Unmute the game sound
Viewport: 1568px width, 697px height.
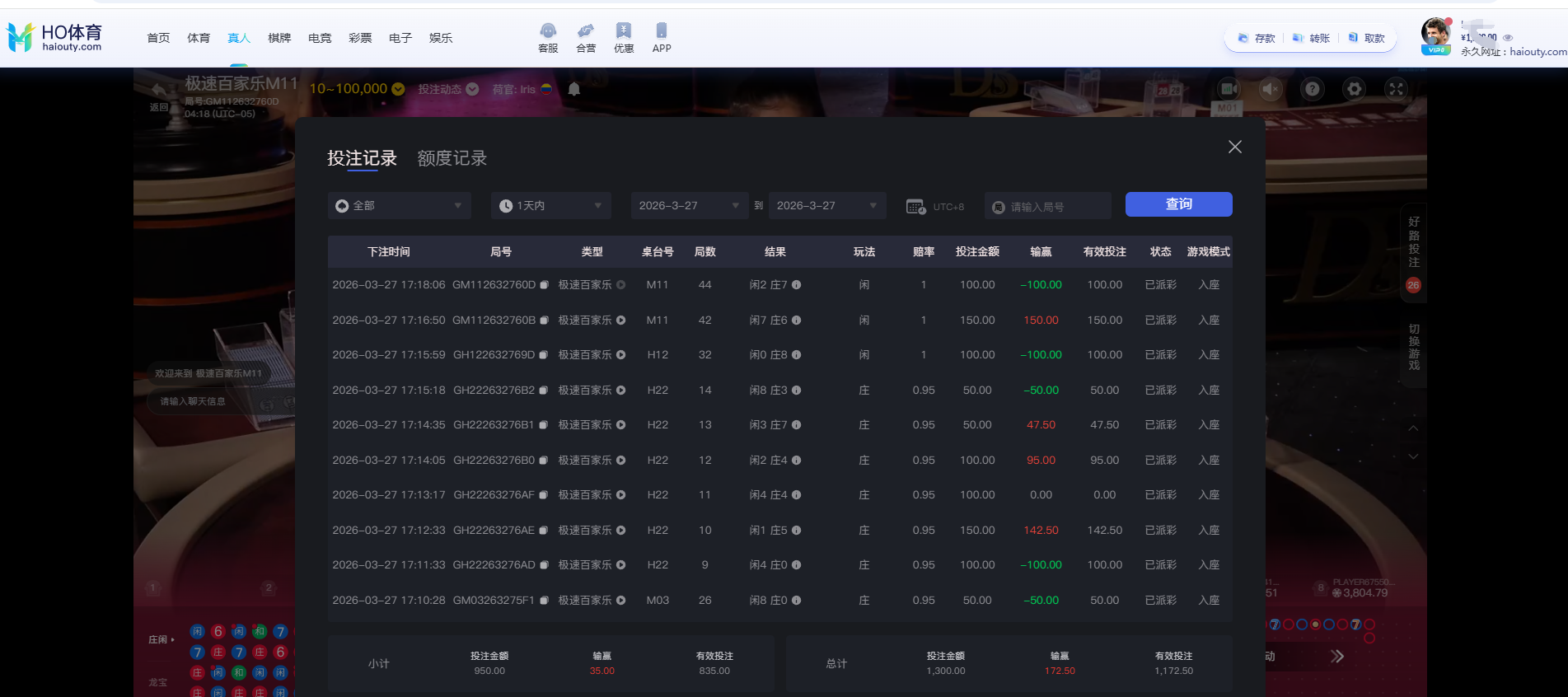(1271, 89)
